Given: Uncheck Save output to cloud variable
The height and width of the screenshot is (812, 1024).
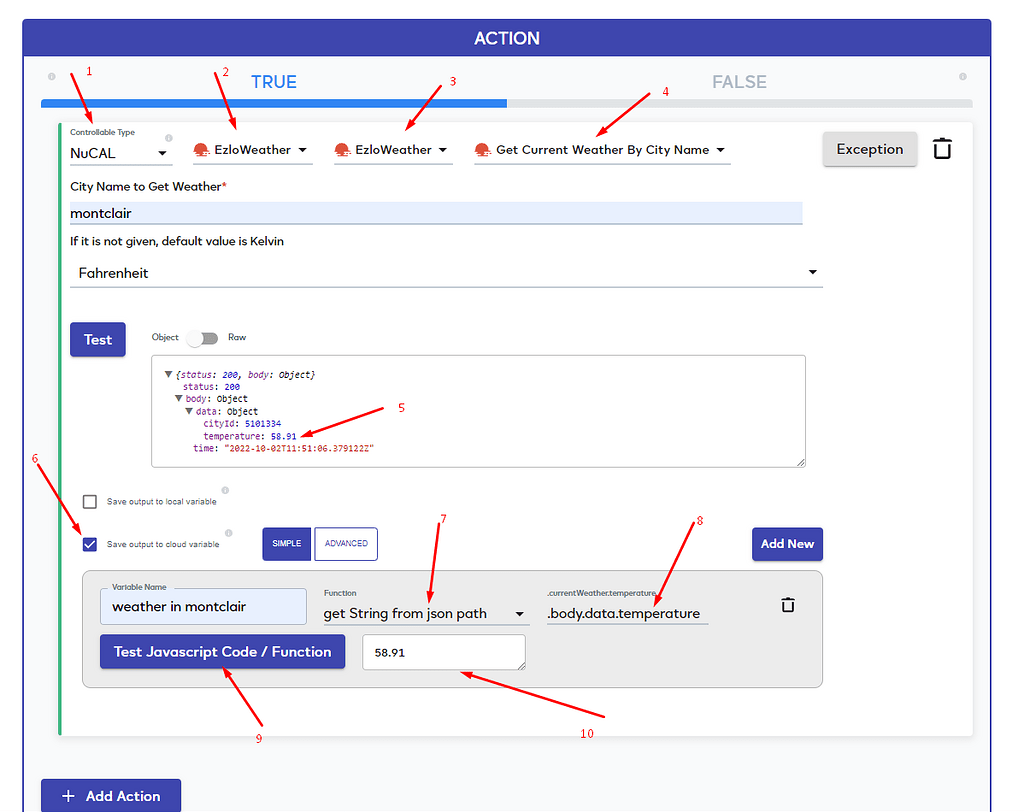Looking at the screenshot, I should click(89, 544).
